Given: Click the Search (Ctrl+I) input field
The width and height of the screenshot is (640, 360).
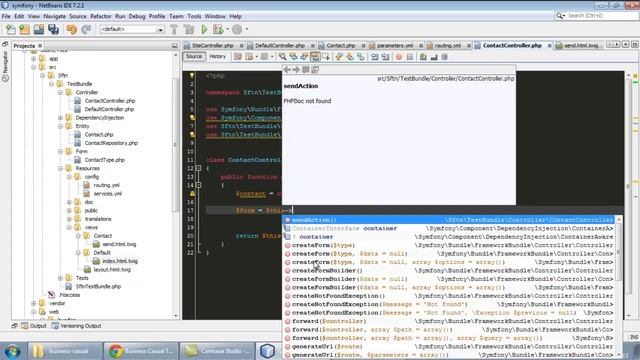Looking at the screenshot, I should (x=602, y=16).
